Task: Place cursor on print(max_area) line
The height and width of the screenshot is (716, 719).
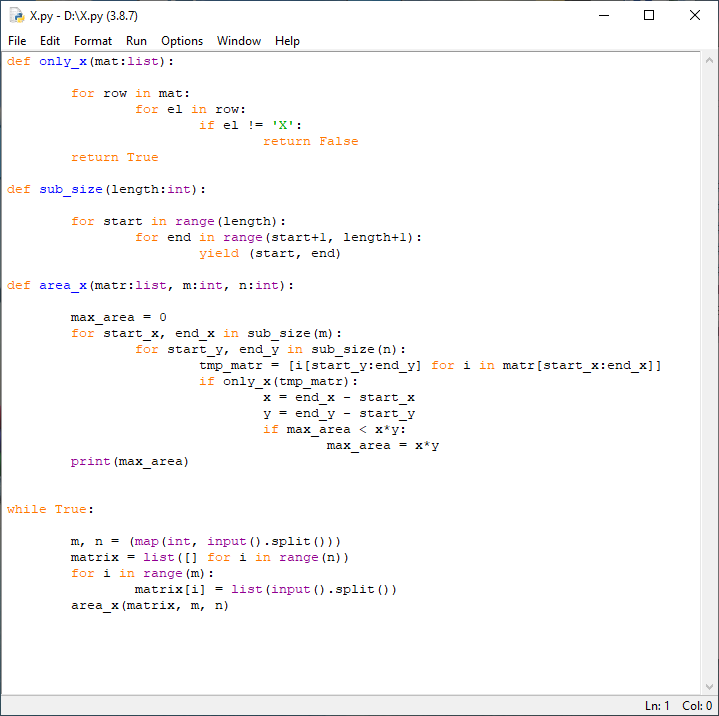Action: (x=129, y=461)
